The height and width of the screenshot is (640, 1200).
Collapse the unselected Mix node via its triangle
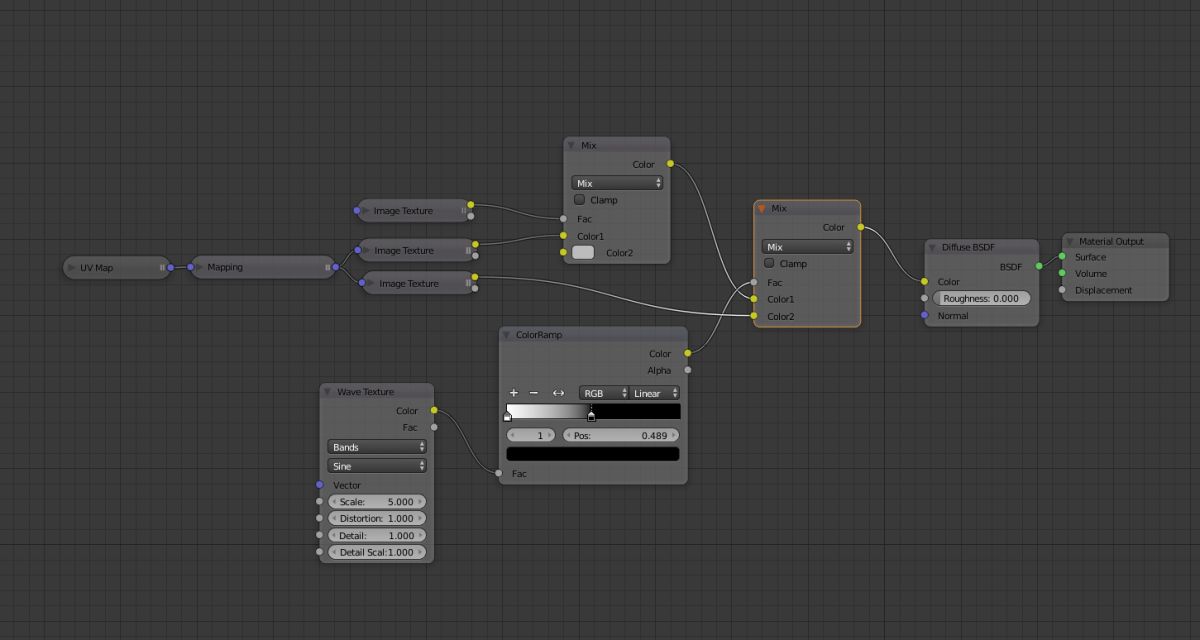[572, 145]
